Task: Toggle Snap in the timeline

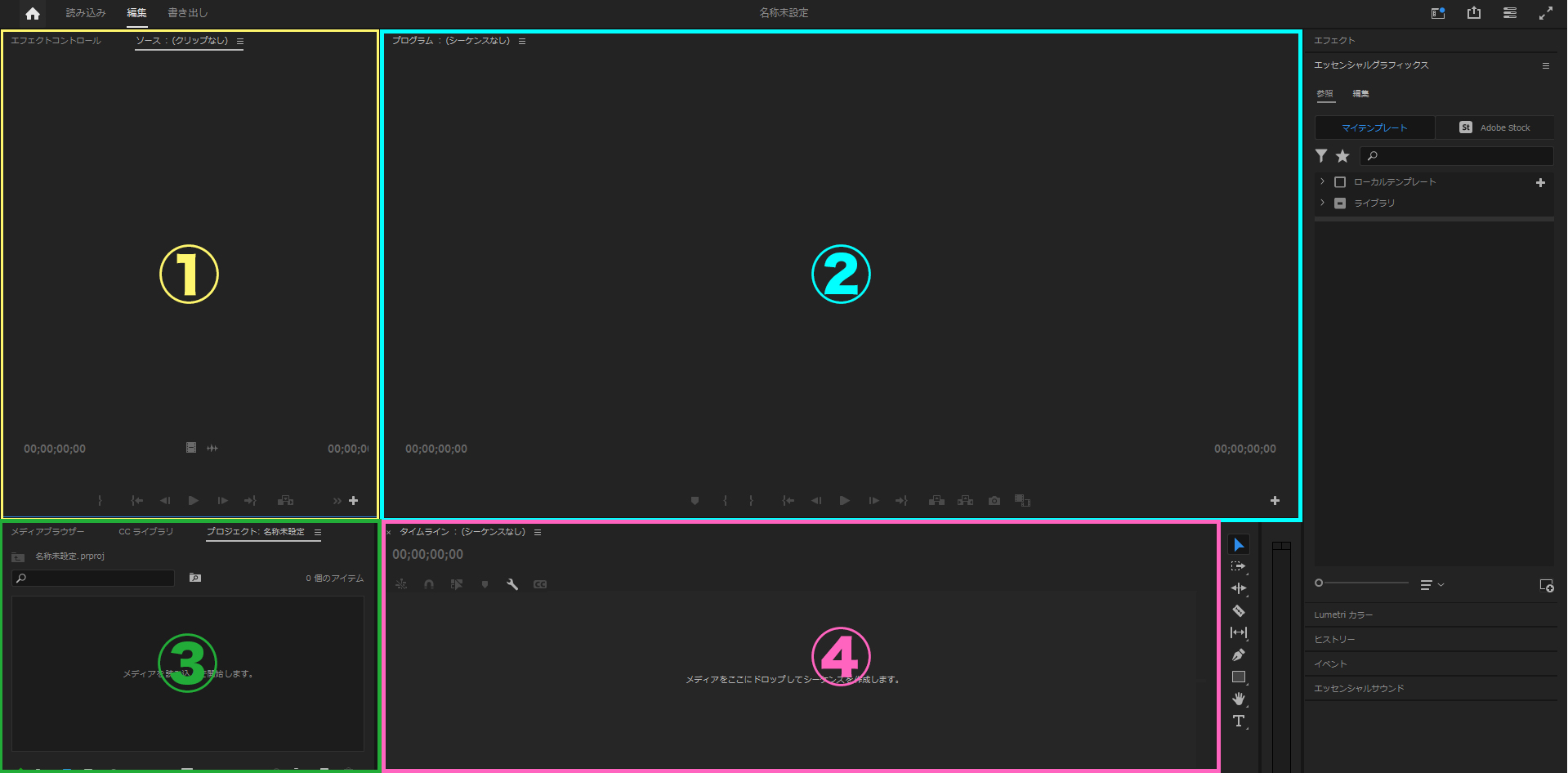Action: click(429, 583)
